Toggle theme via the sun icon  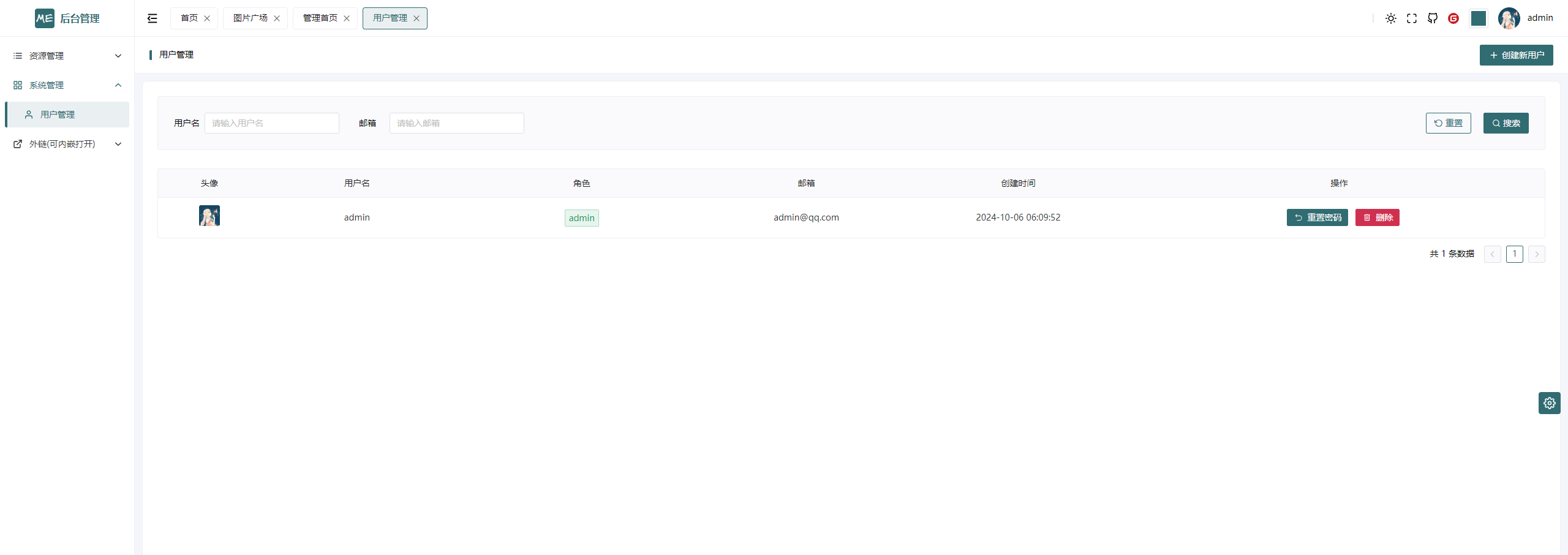point(1391,18)
